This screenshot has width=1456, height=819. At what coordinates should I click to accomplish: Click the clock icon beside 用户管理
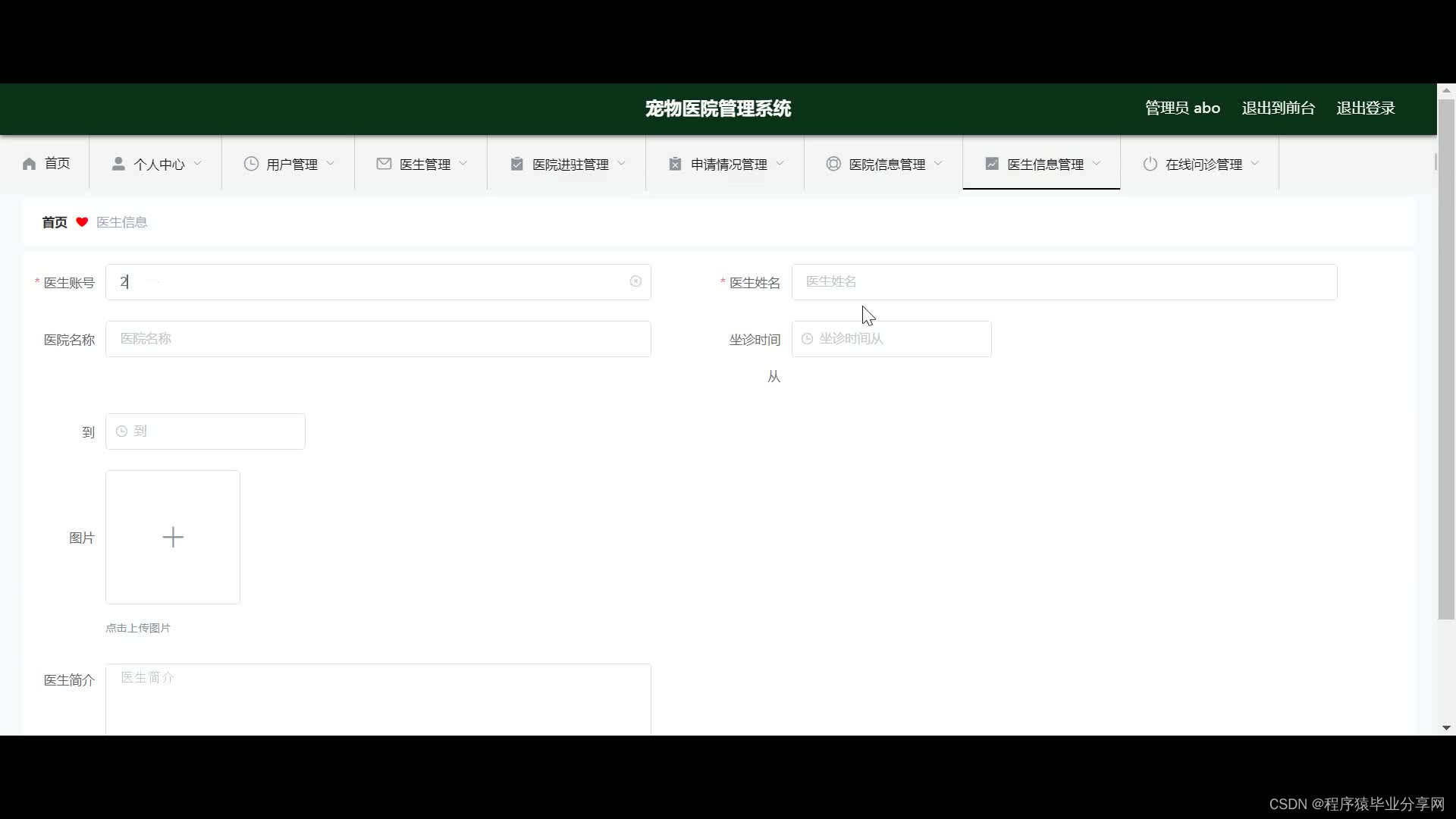[x=251, y=164]
